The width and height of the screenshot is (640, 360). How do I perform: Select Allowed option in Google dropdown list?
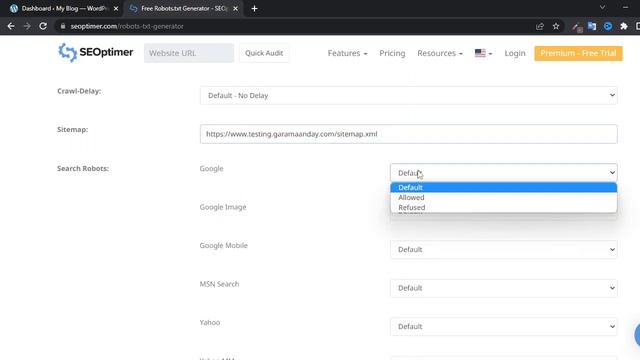pos(504,198)
